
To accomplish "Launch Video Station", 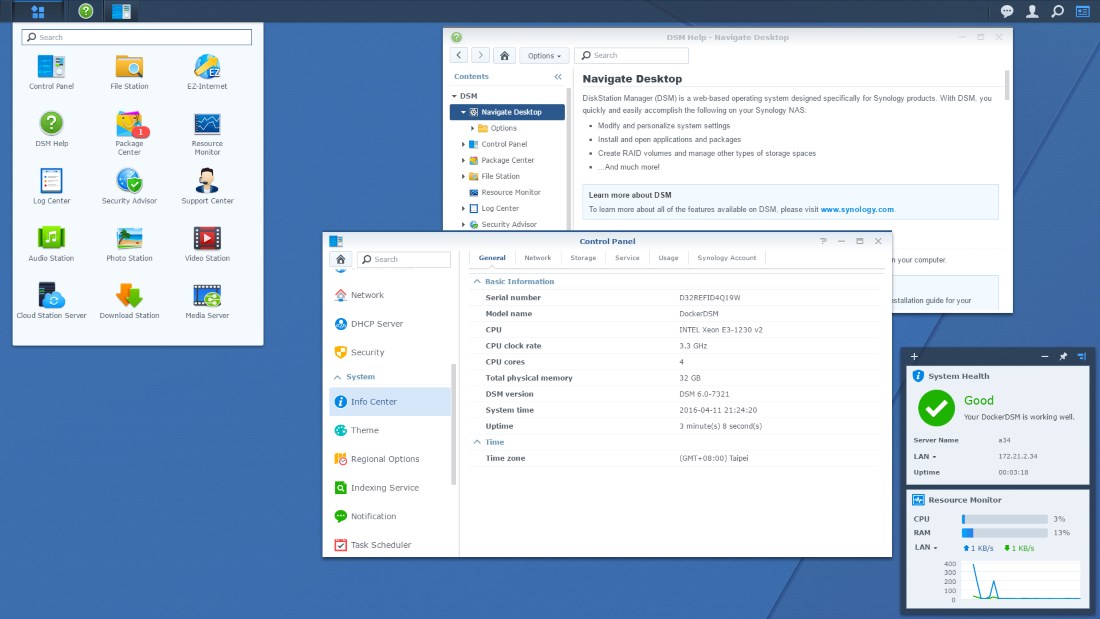I will tap(207, 244).
